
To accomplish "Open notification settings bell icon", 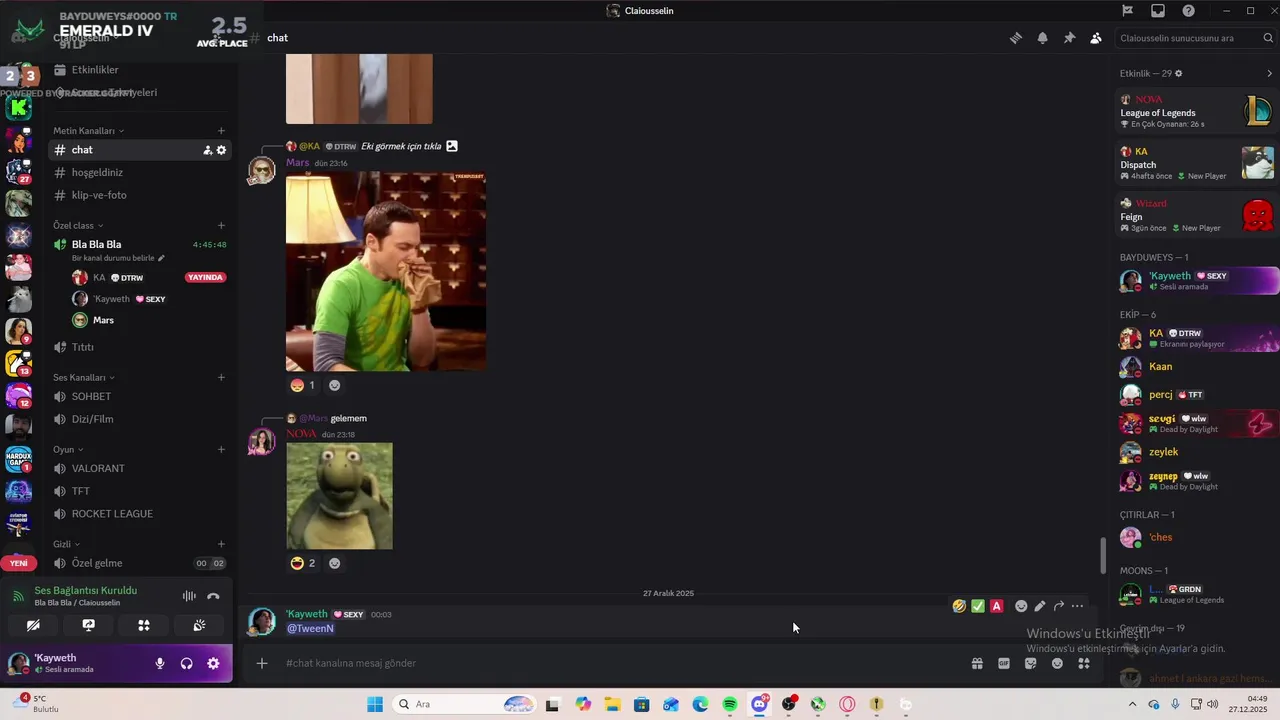I will click(x=1043, y=38).
